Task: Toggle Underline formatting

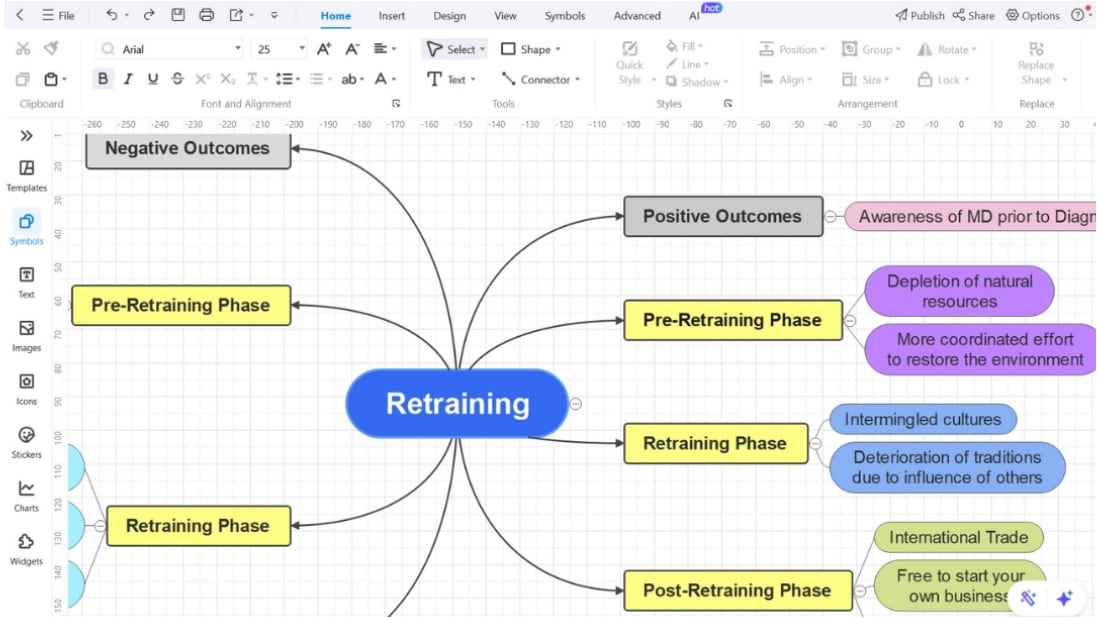Action: point(153,79)
